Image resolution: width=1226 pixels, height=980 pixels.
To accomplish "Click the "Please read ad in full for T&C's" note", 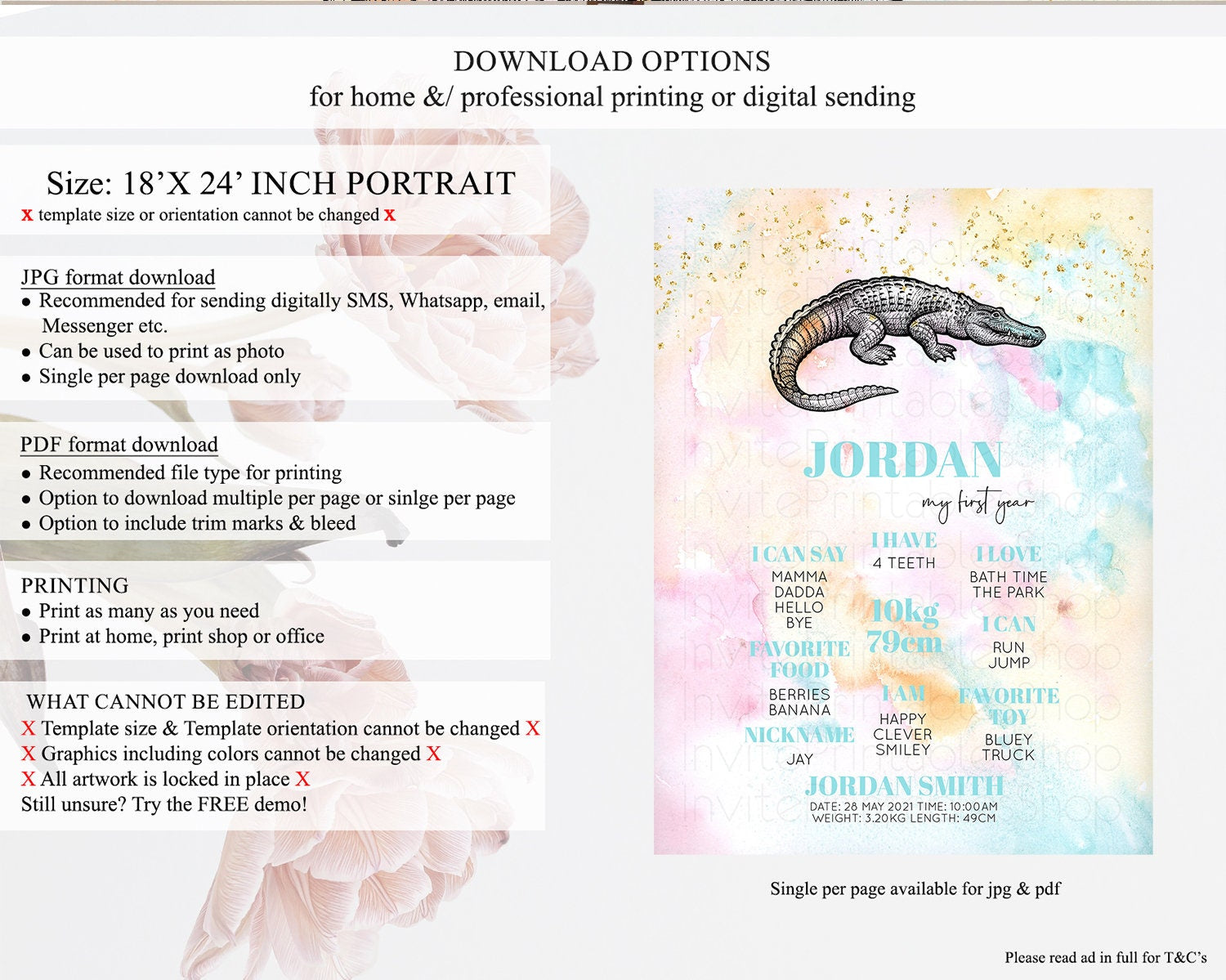I will click(x=1105, y=957).
